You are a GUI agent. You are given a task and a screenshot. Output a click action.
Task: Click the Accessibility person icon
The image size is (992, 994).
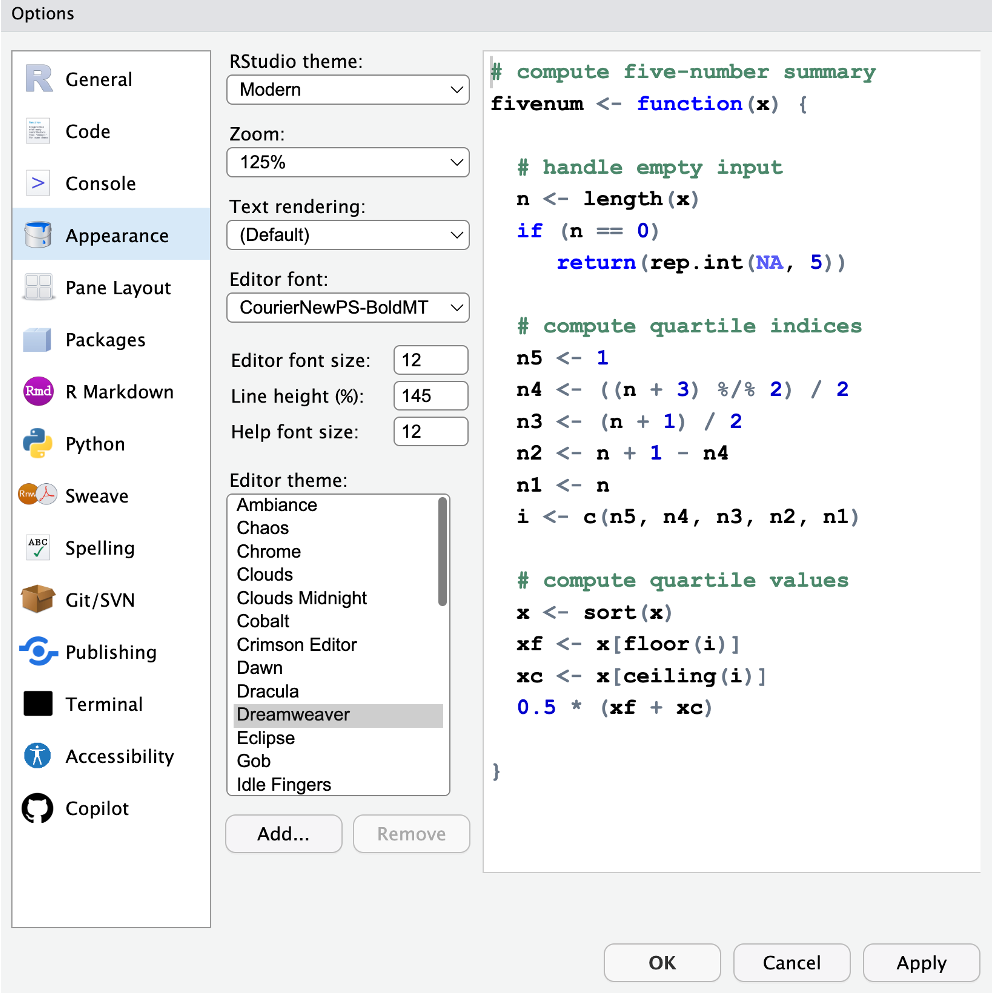(x=37, y=756)
